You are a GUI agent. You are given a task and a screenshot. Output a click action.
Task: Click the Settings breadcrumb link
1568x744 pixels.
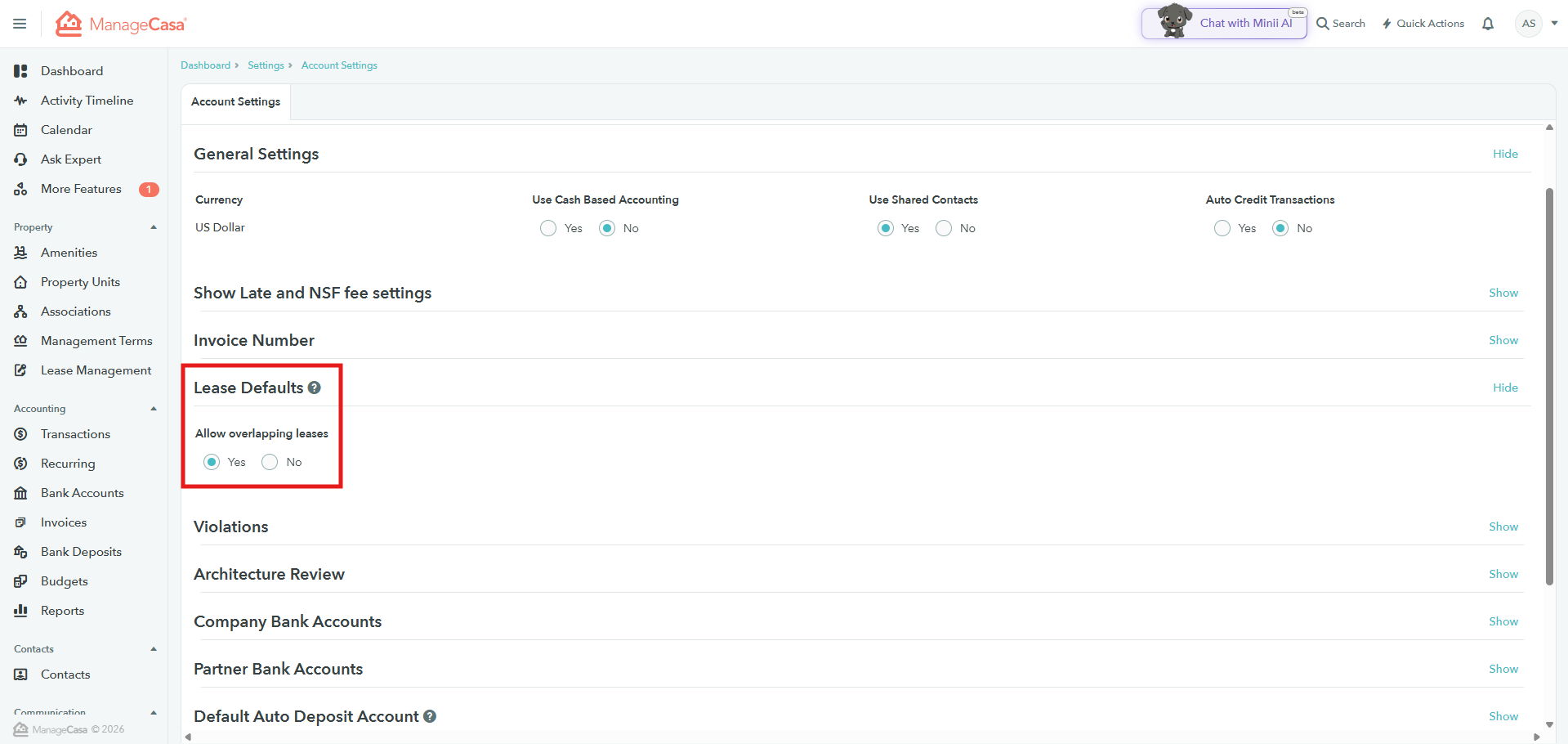266,65
